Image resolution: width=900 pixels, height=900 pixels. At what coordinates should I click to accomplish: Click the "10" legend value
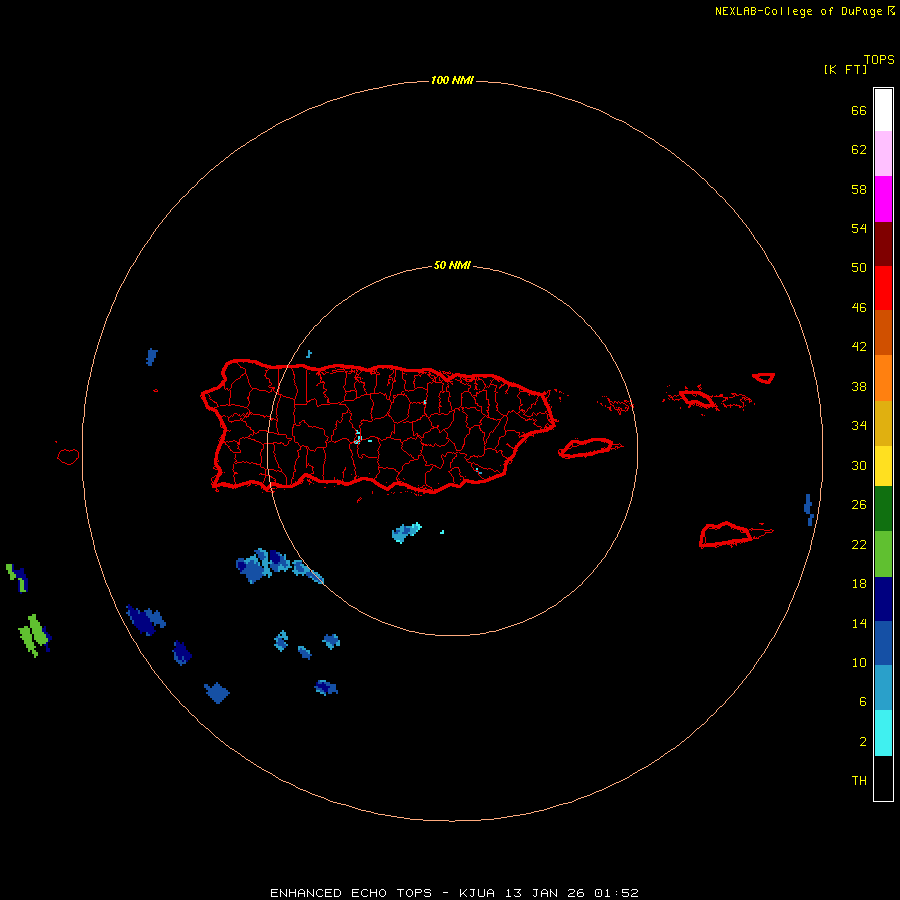coord(859,663)
